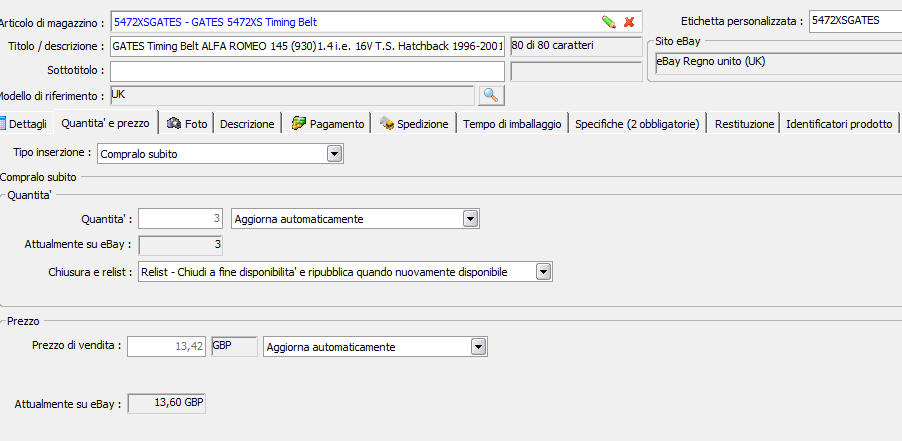Screen dimensions: 902x441
Task: Click the magnifier button next to Modello di riferimento
Action: tap(491, 95)
